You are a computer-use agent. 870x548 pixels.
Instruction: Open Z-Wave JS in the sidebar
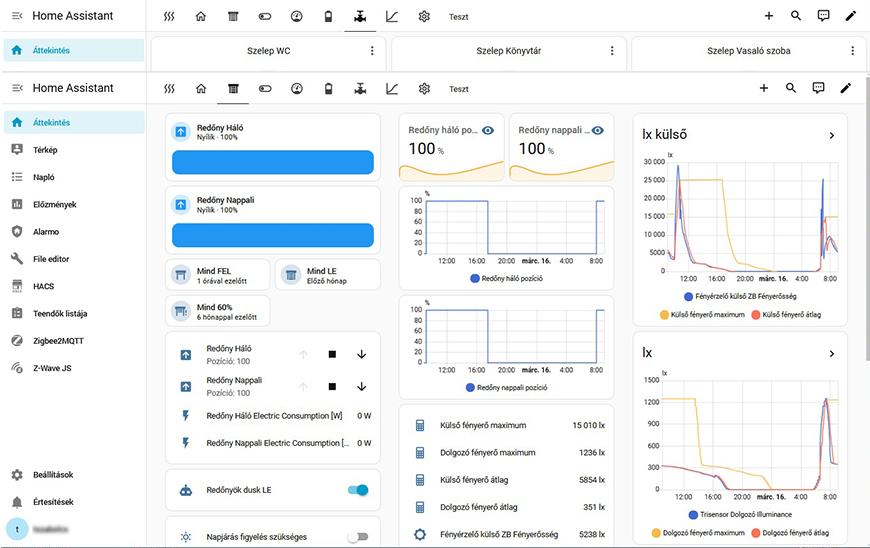[x=54, y=368]
